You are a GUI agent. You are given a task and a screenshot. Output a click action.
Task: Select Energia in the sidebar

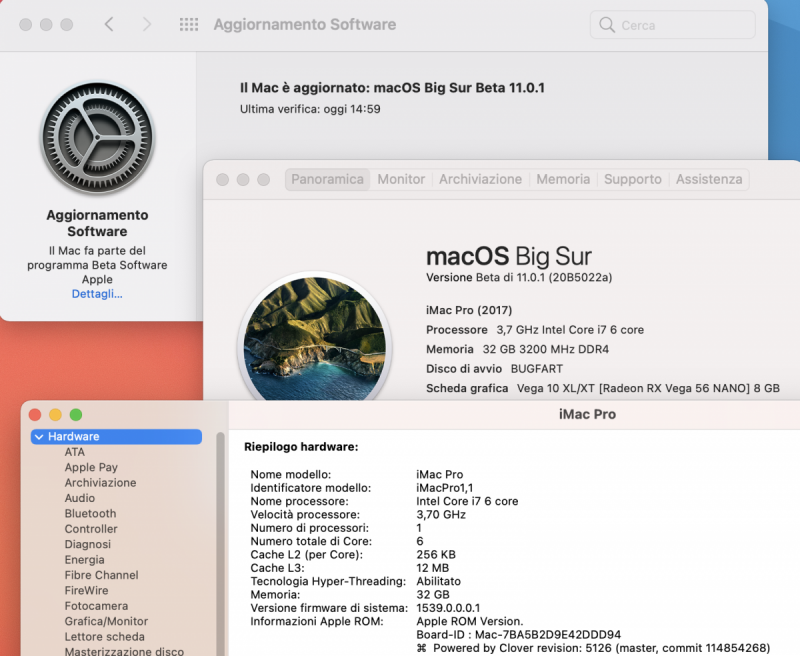coord(84,560)
